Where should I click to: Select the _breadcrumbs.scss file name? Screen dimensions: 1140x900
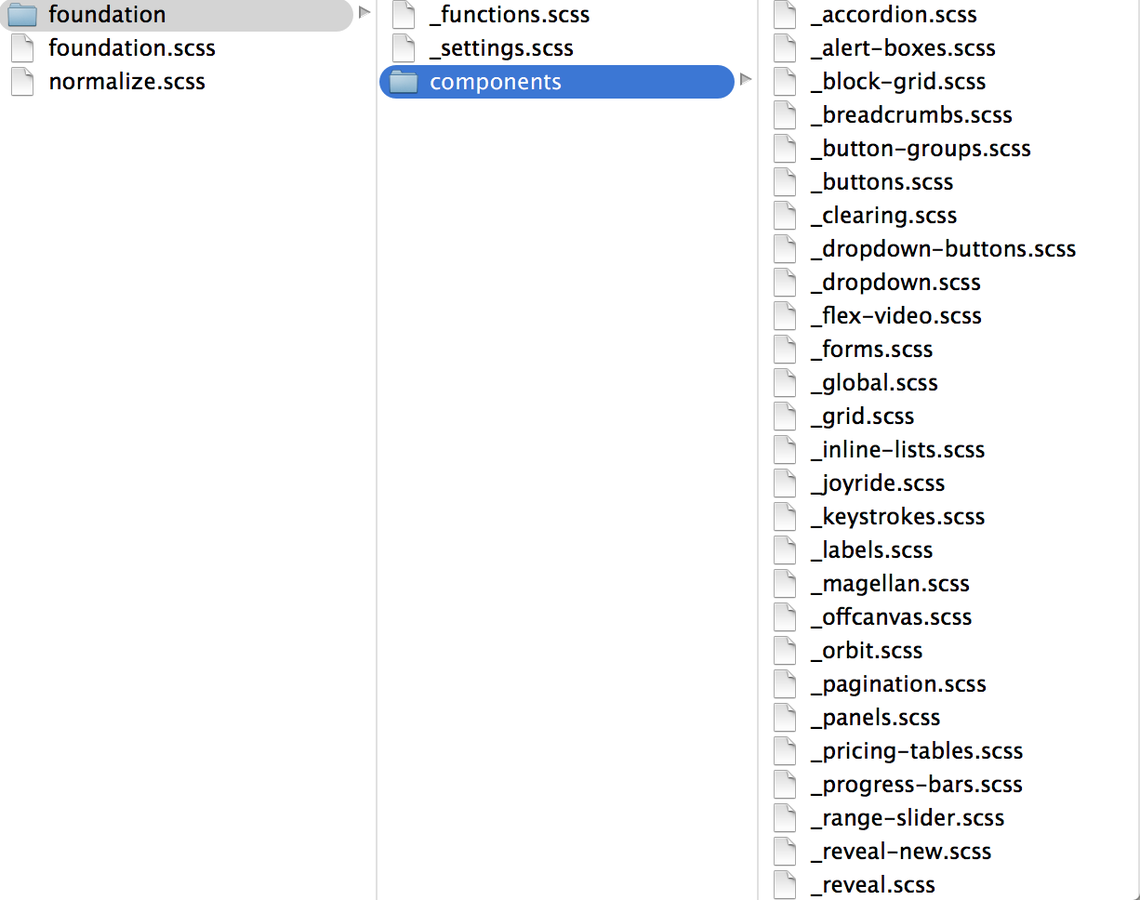point(912,115)
